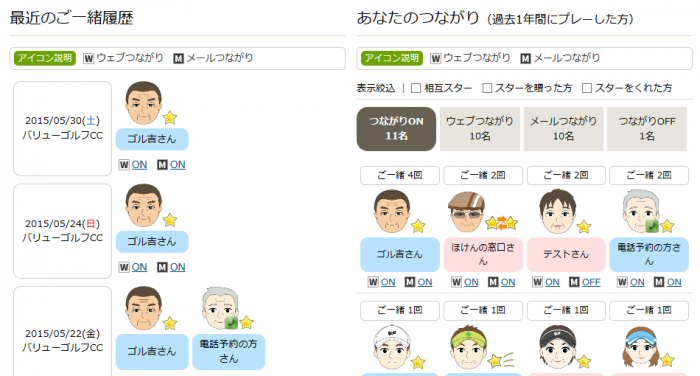Image resolution: width=700 pixels, height=376 pixels.
Task: Click the mutual star icon beside ほけんの窓口さん's avatar
Action: coord(501,222)
